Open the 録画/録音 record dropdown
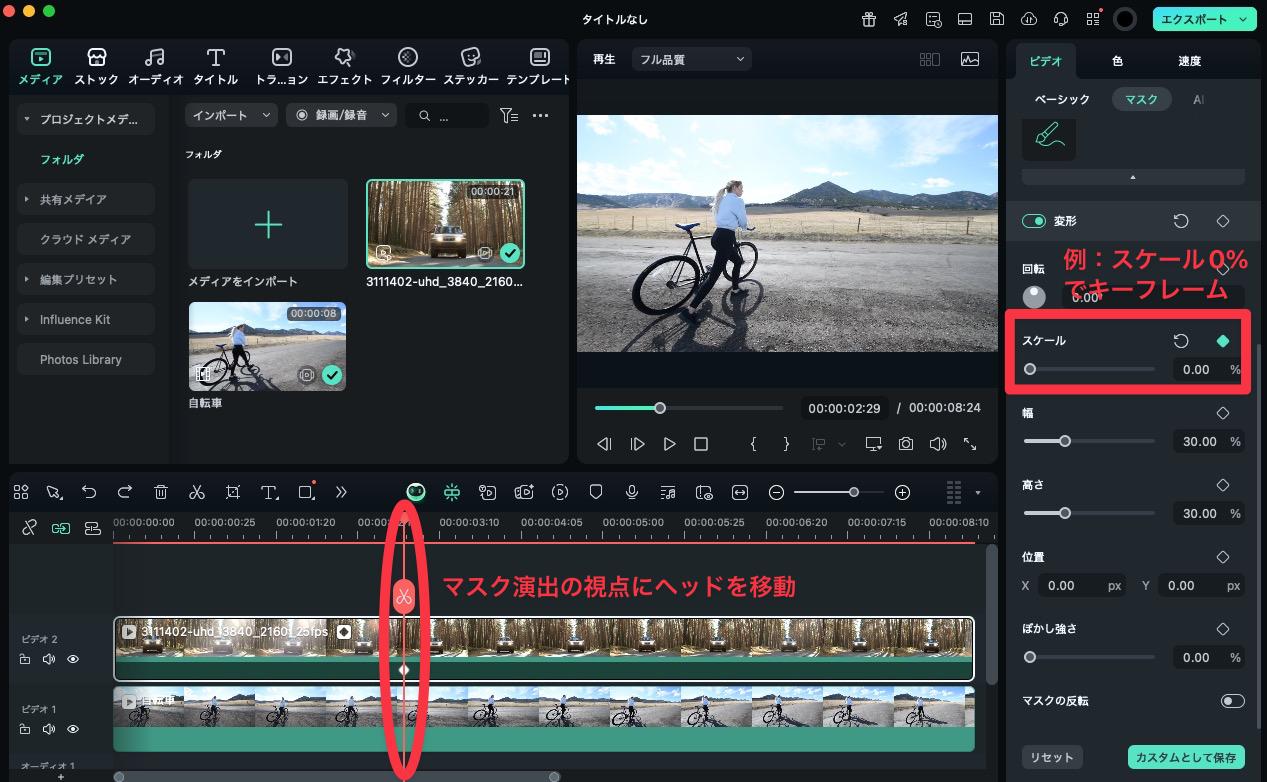This screenshot has height=782, width=1267. tap(341, 116)
